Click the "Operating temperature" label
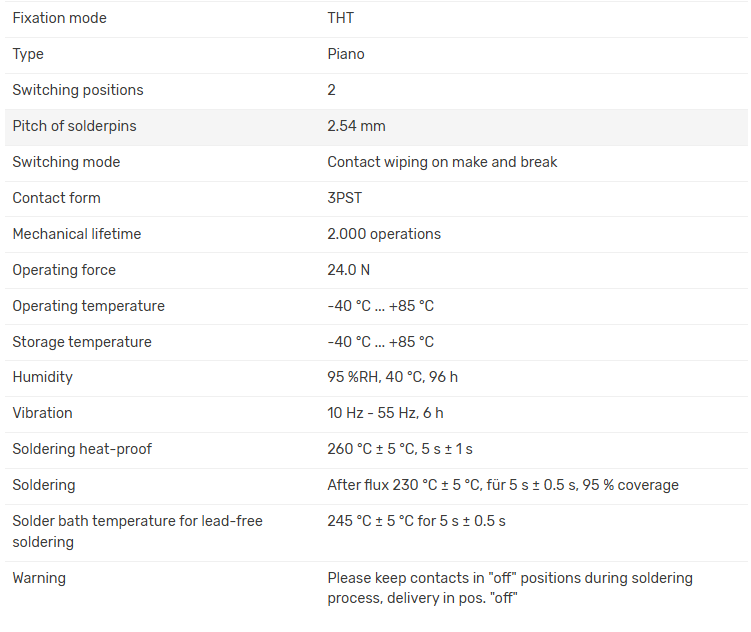This screenshot has width=751, height=632. [x=88, y=306]
